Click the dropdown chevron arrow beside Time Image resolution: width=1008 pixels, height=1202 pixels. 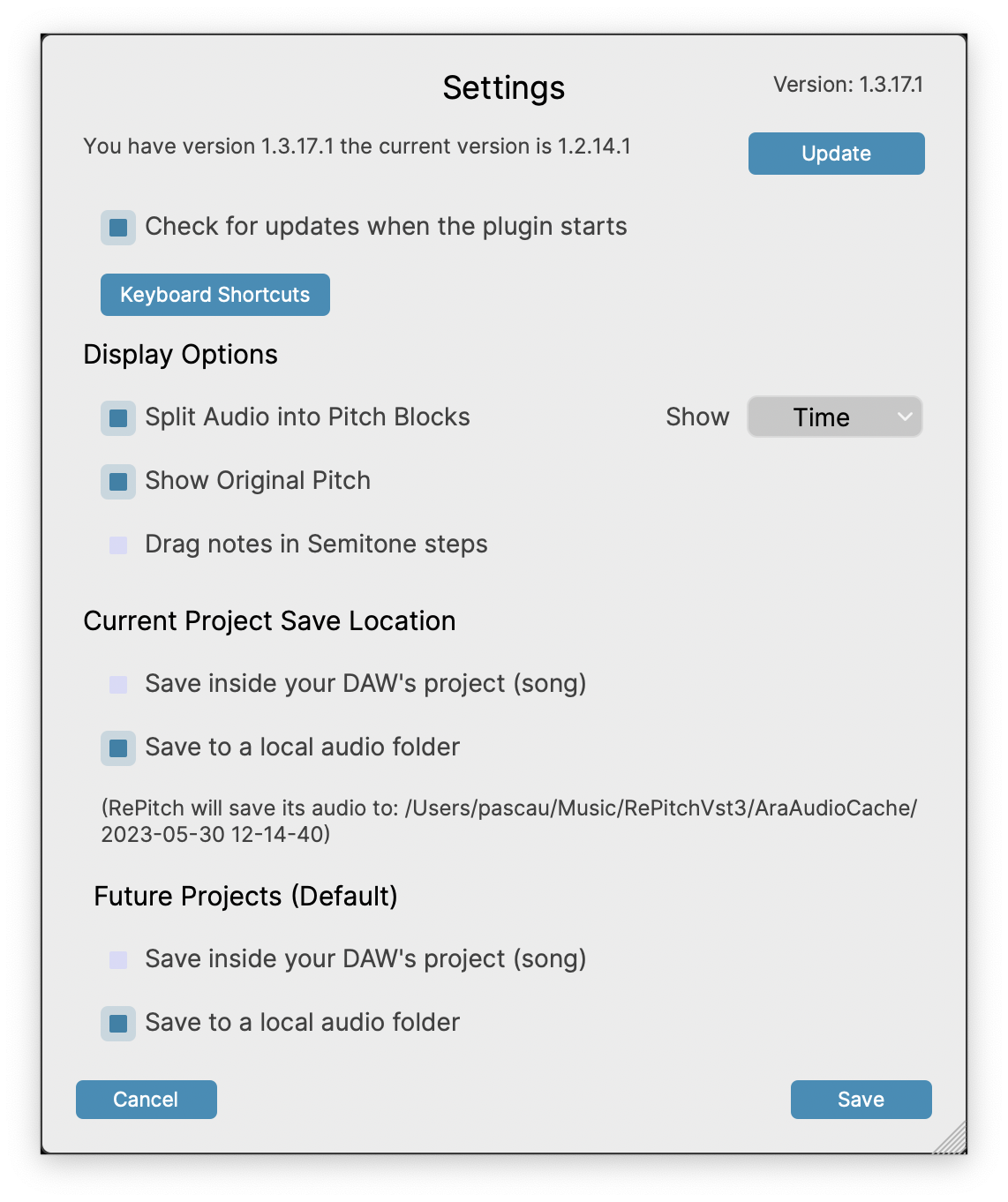tap(904, 417)
